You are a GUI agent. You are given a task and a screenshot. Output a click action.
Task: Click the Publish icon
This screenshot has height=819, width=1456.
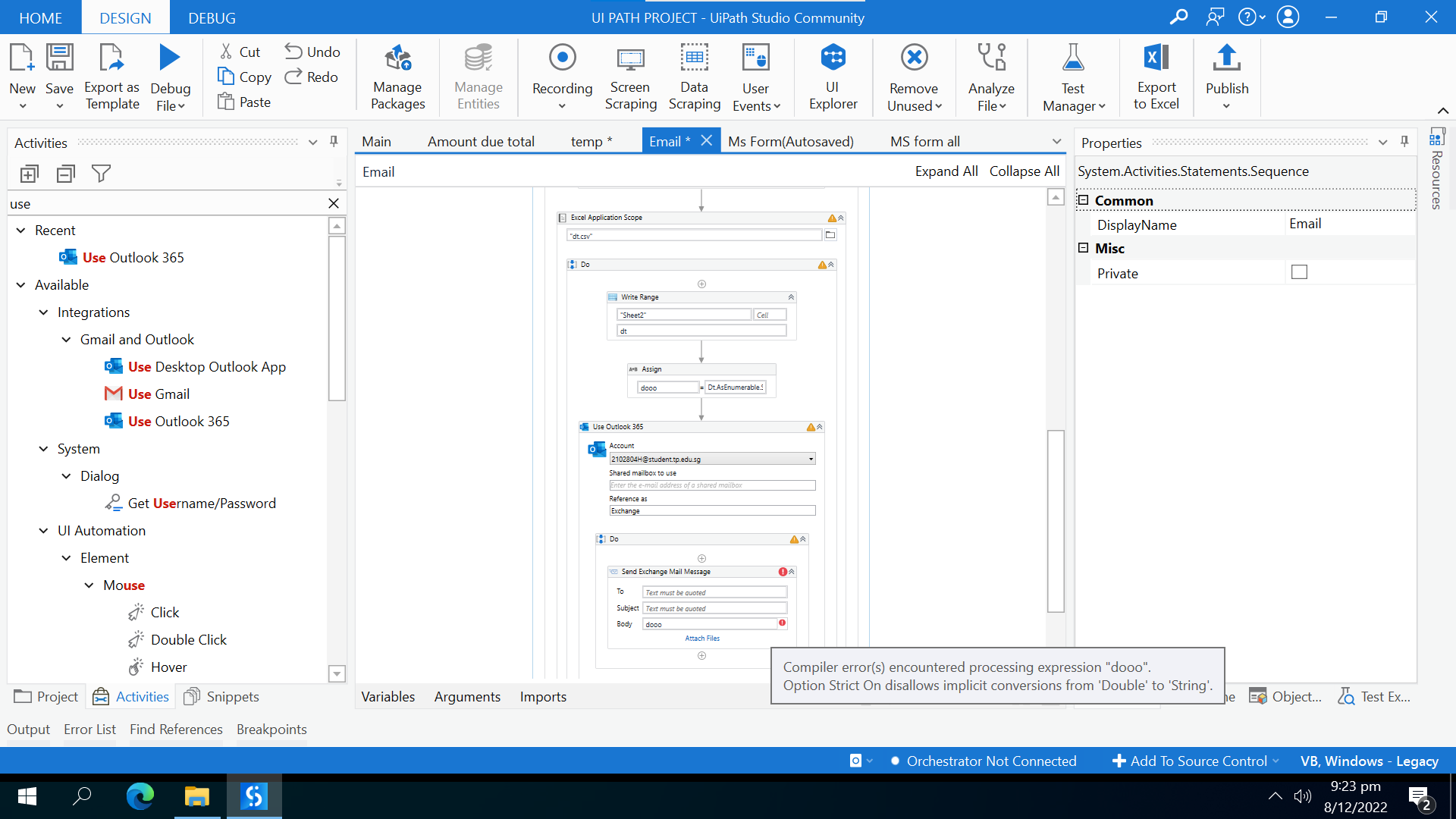click(1226, 58)
